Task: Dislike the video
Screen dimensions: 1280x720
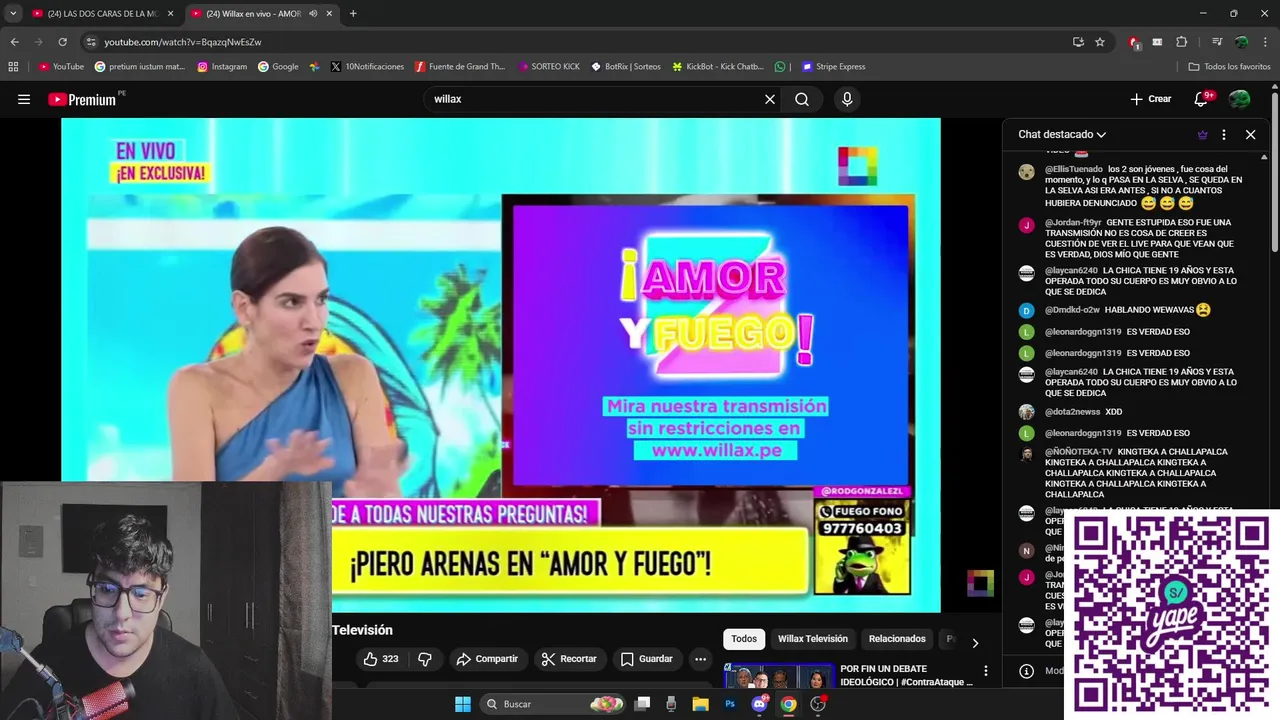Action: [425, 659]
